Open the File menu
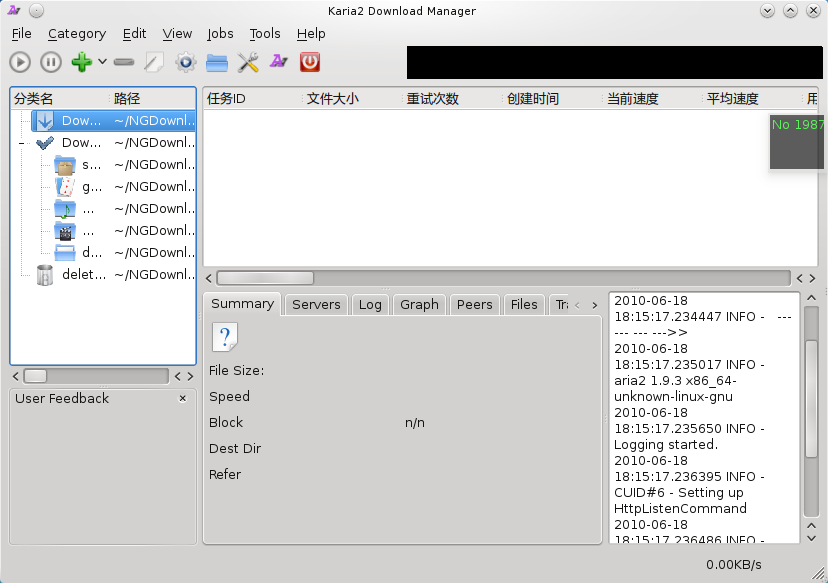The image size is (828, 583). click(x=22, y=34)
